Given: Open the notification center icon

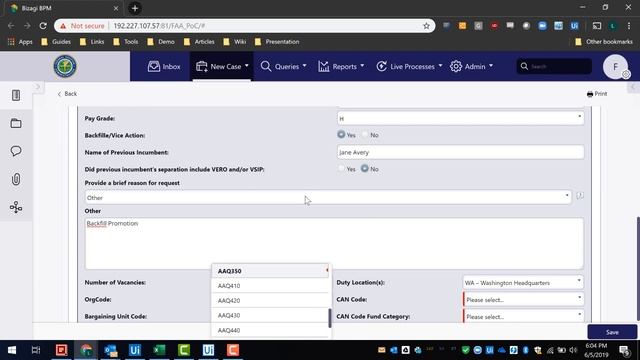Looking at the screenshot, I should coord(624,350).
